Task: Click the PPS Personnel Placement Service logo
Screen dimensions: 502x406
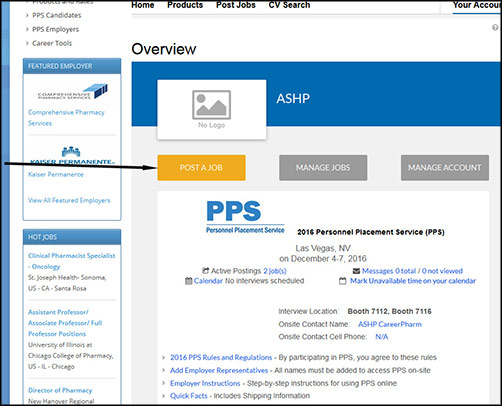Action: click(245, 217)
